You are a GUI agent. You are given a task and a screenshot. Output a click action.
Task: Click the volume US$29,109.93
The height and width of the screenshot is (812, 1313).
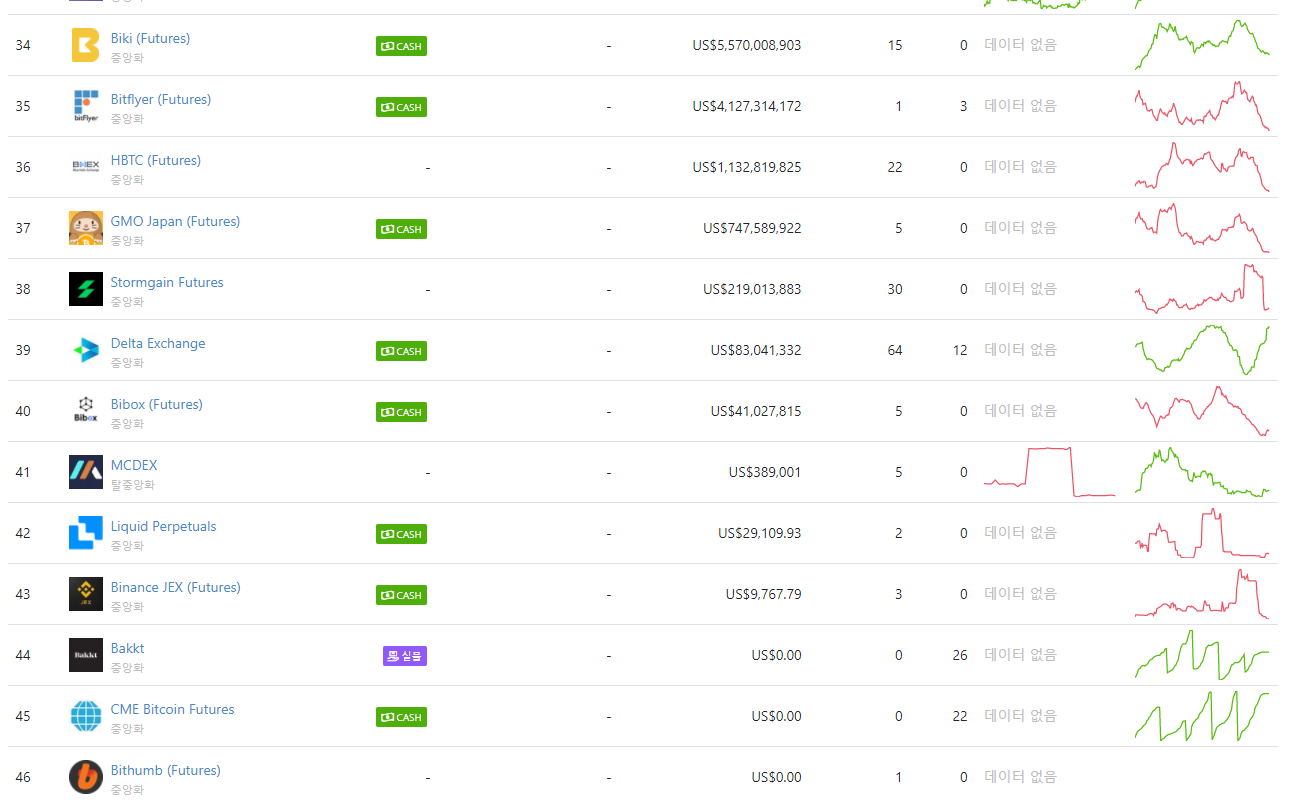pos(760,533)
